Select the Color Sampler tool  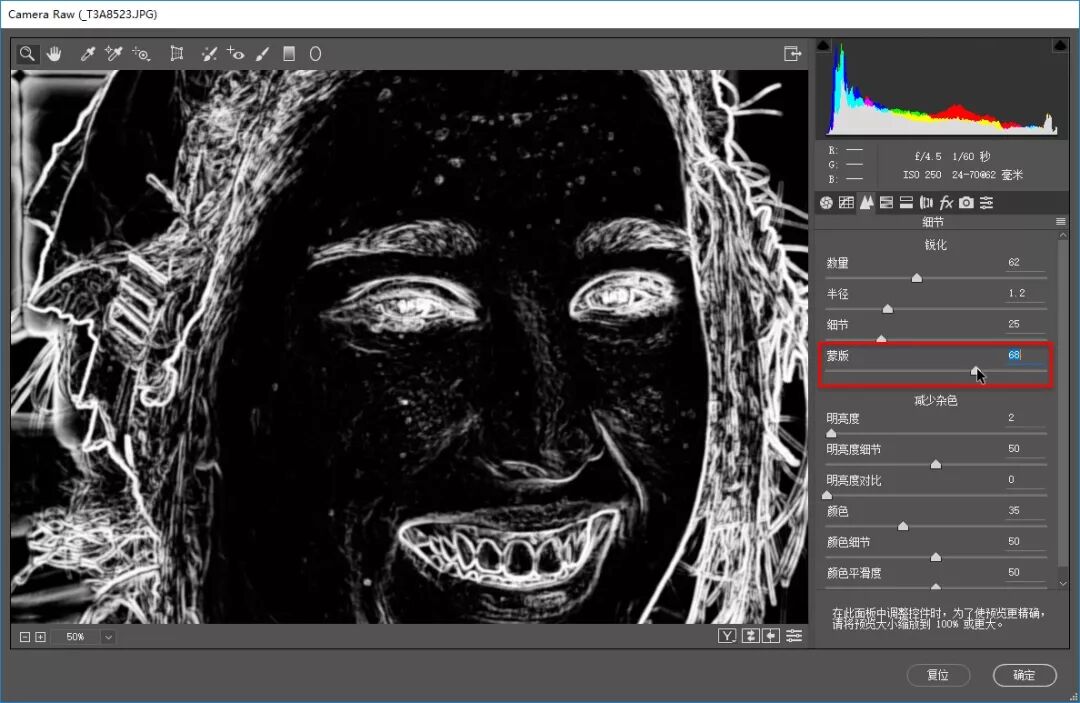pos(114,54)
